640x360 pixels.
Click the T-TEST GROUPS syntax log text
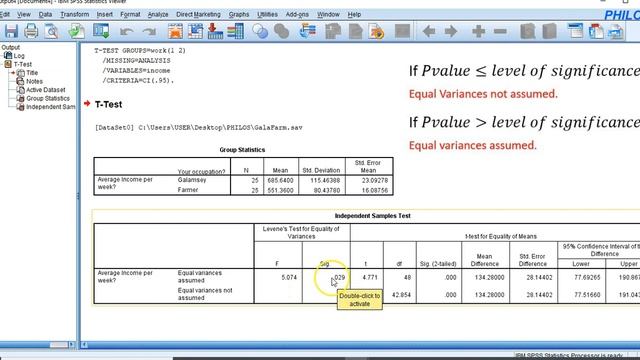[140, 51]
